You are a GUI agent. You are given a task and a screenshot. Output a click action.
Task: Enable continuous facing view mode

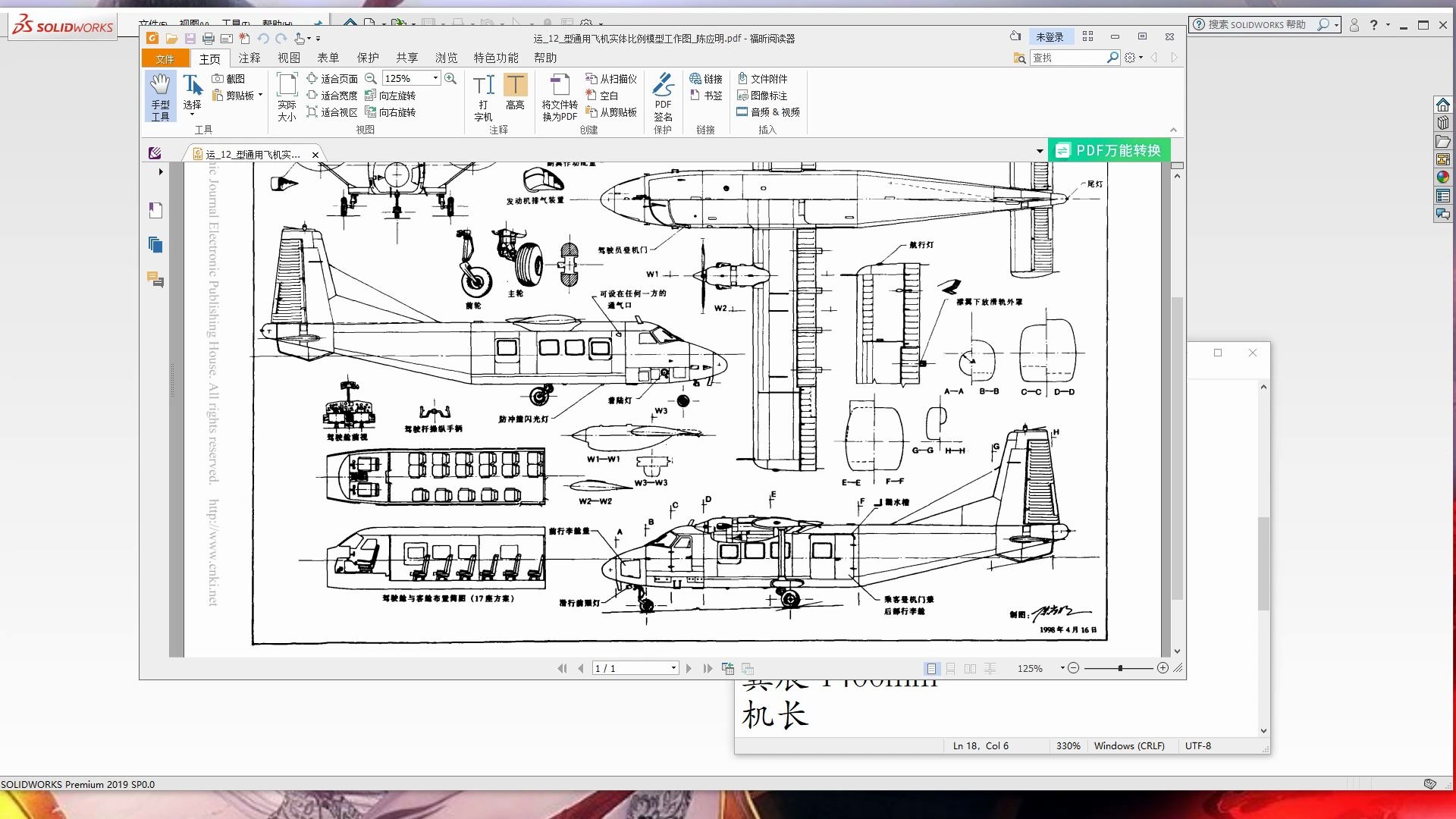coord(990,668)
